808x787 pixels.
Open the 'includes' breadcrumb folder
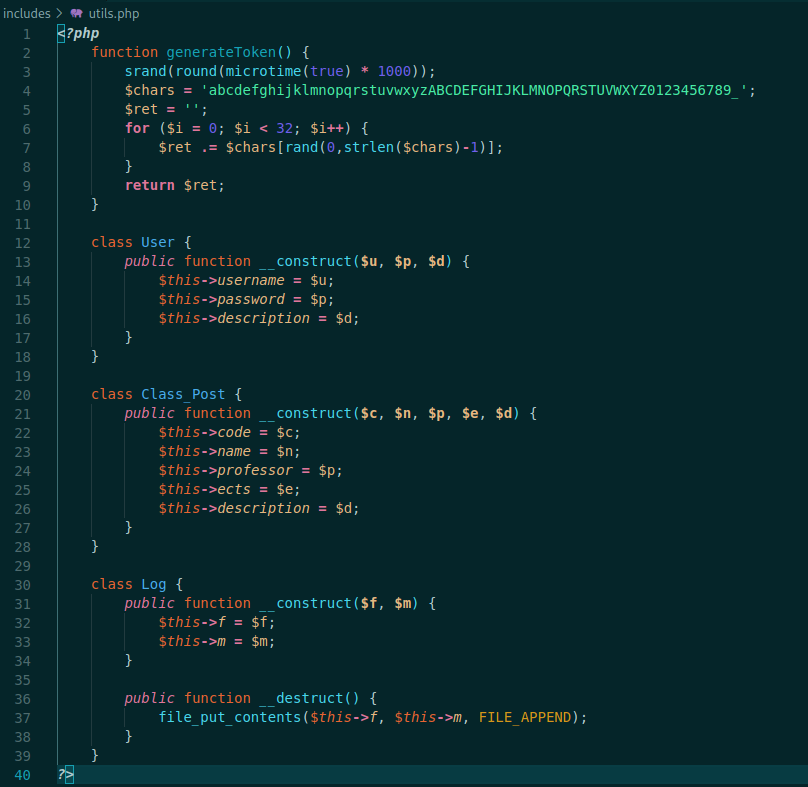[27, 13]
